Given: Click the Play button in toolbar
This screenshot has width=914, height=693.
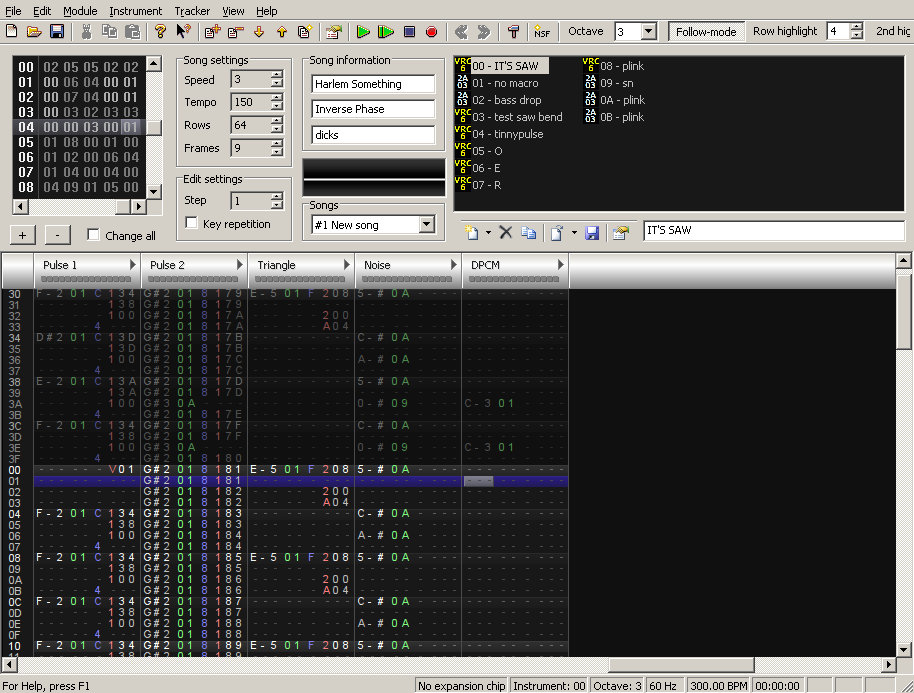Looking at the screenshot, I should pos(364,32).
